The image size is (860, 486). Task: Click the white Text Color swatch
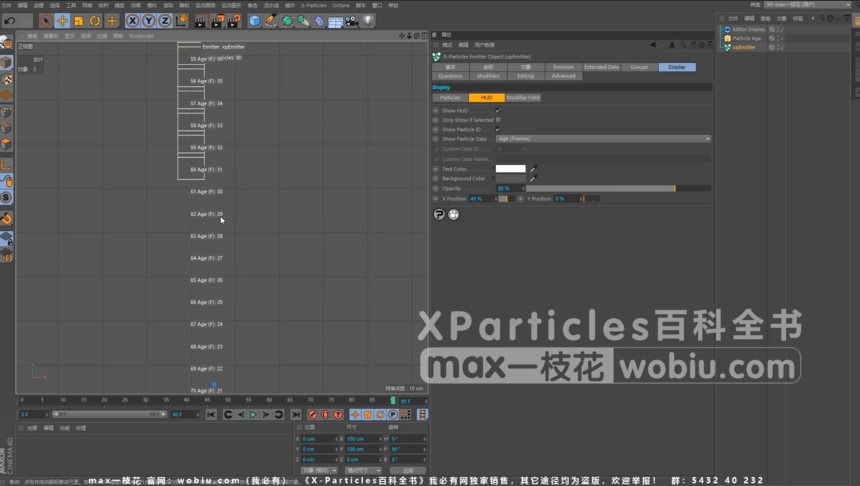point(511,168)
